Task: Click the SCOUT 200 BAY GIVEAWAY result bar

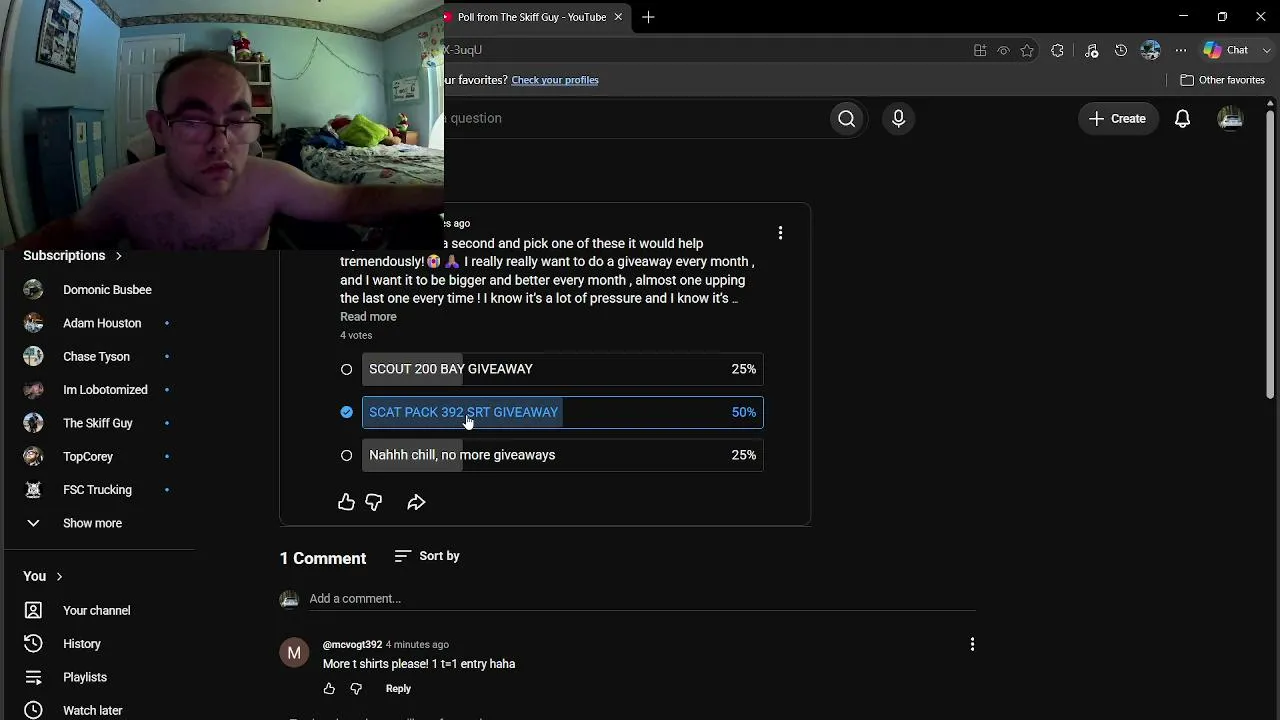Action: click(563, 370)
